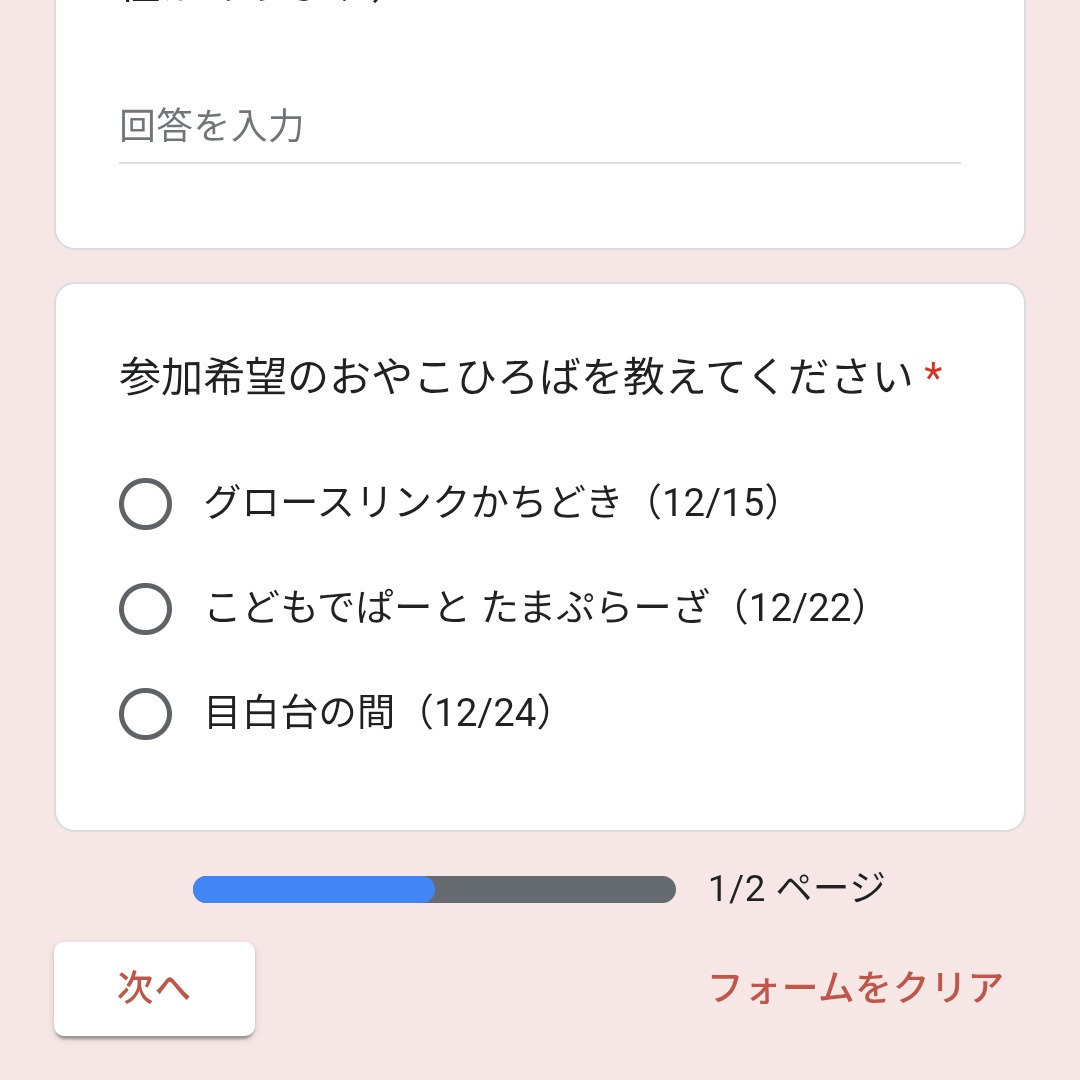Tap the 目白台の間 option label text
1080x1080 pixels.
click(x=299, y=714)
